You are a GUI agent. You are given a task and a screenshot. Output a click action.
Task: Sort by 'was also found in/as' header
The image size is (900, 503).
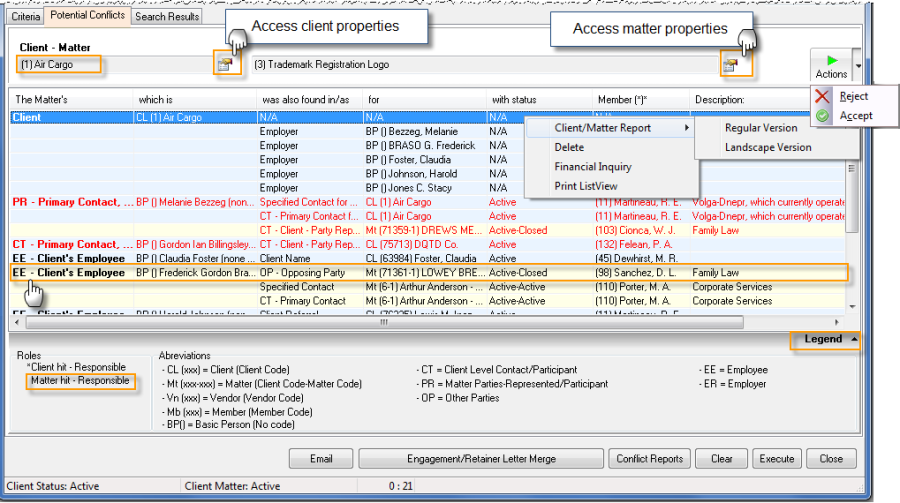pos(309,100)
